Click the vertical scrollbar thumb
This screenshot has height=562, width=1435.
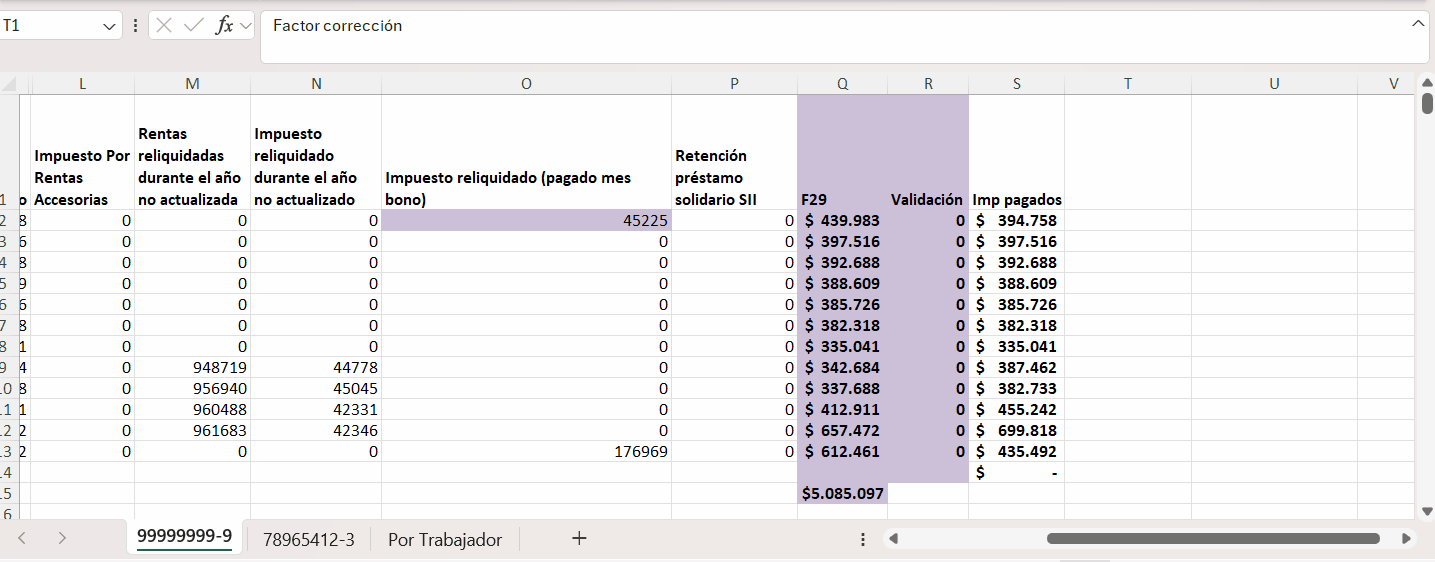1427,103
